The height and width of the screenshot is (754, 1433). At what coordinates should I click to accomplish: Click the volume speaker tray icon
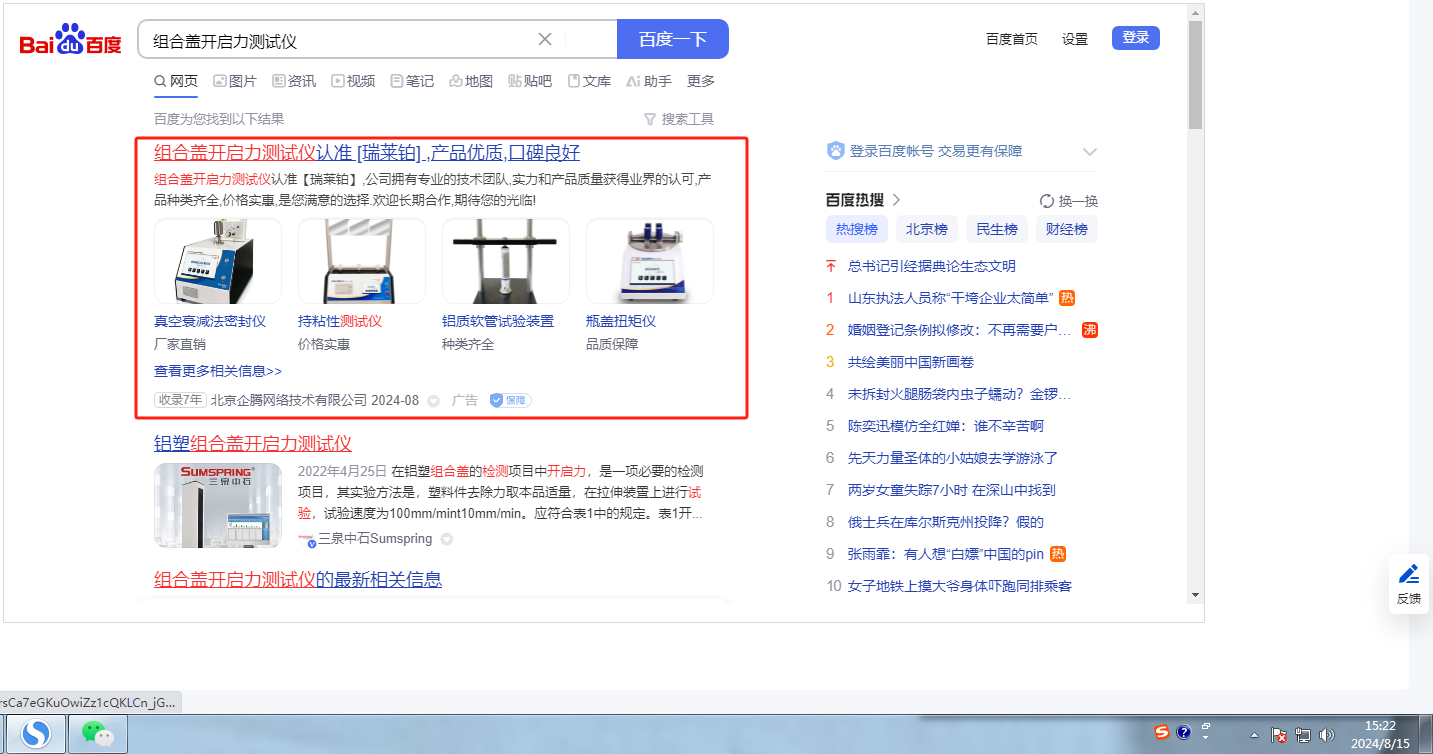tap(1328, 735)
